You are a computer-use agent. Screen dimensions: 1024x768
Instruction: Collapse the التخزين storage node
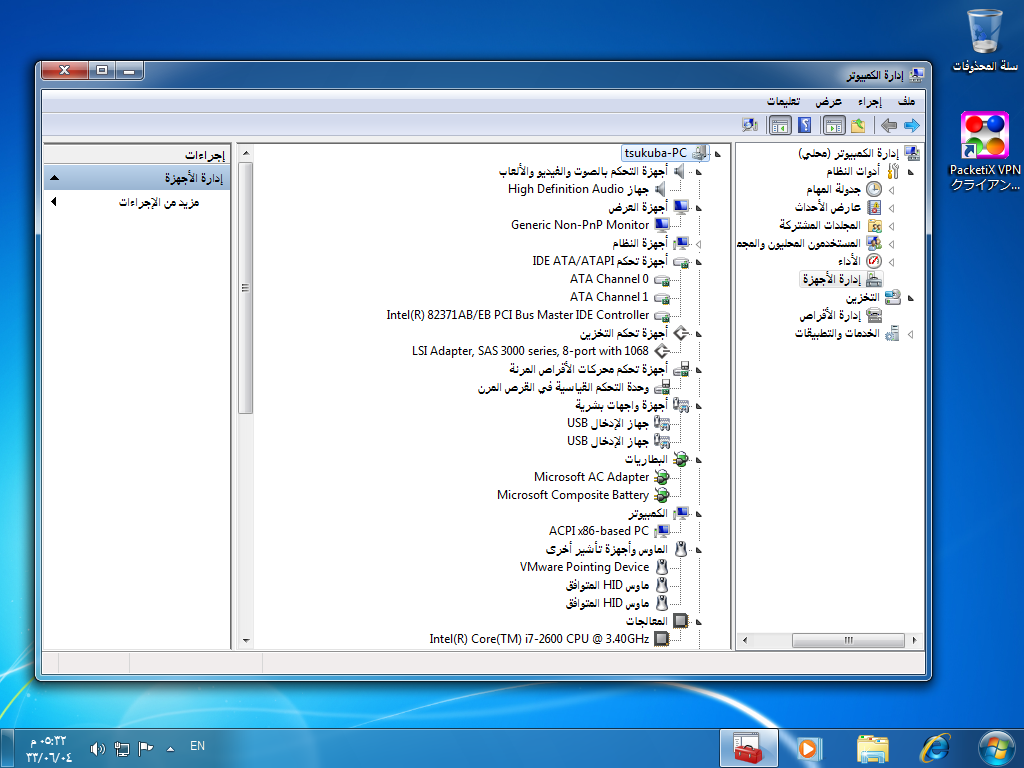(x=910, y=298)
